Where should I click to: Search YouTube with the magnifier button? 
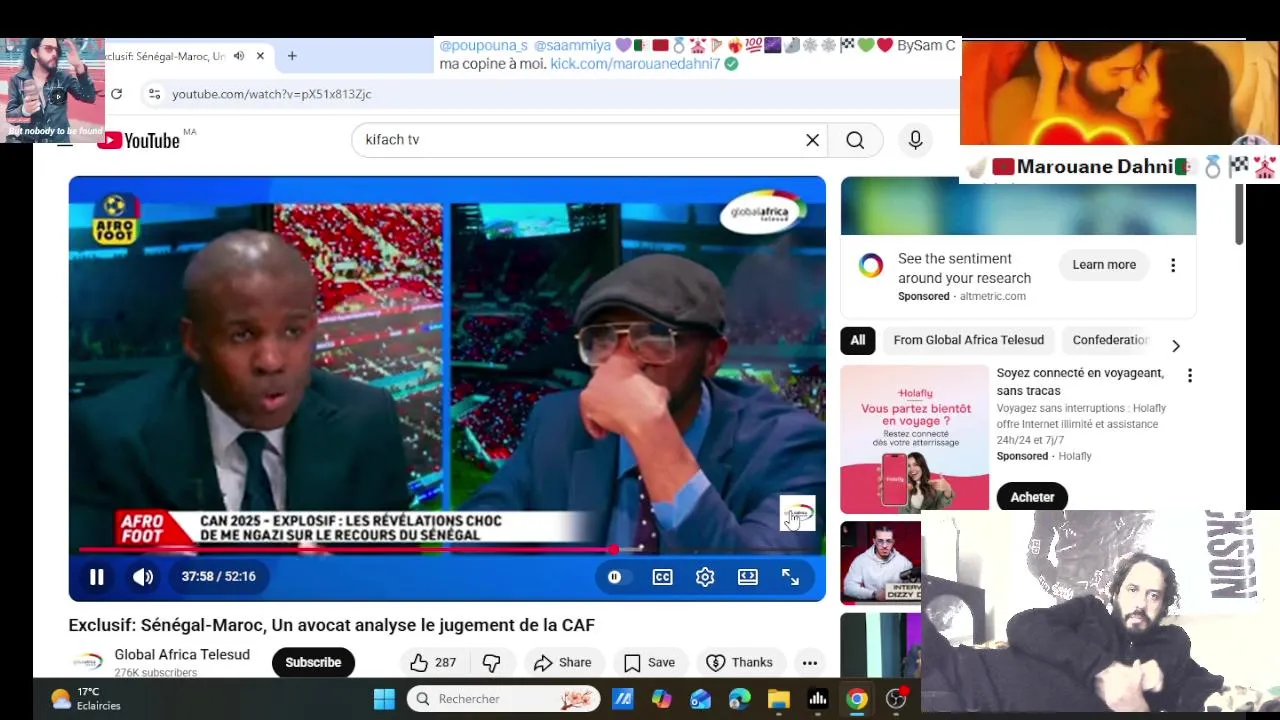coord(855,140)
